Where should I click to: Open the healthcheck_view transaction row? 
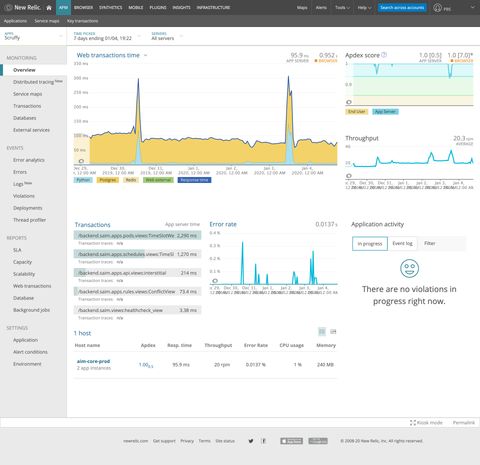coord(137,310)
